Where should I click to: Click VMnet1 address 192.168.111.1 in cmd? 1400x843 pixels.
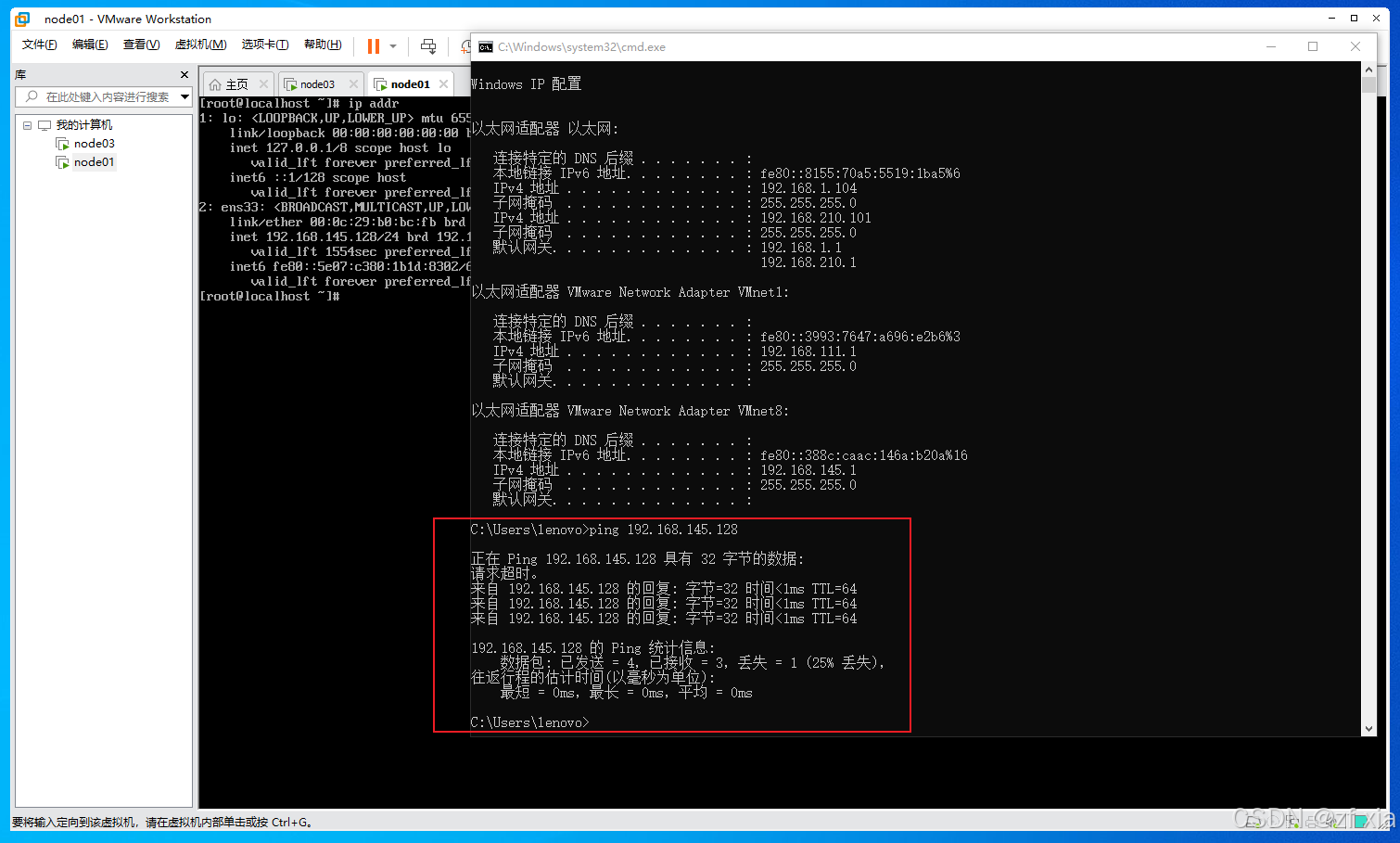pyautogui.click(x=808, y=351)
